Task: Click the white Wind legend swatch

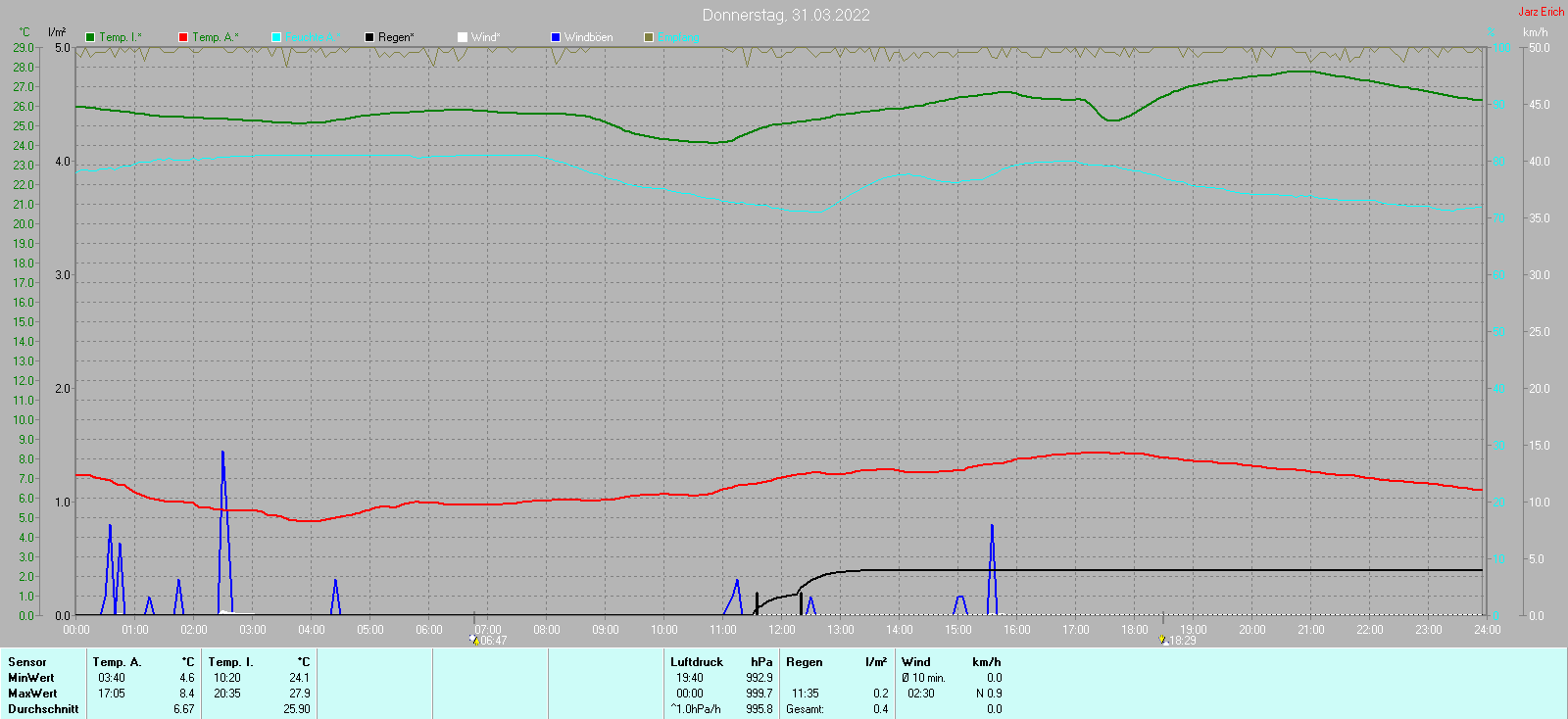Action: (463, 37)
